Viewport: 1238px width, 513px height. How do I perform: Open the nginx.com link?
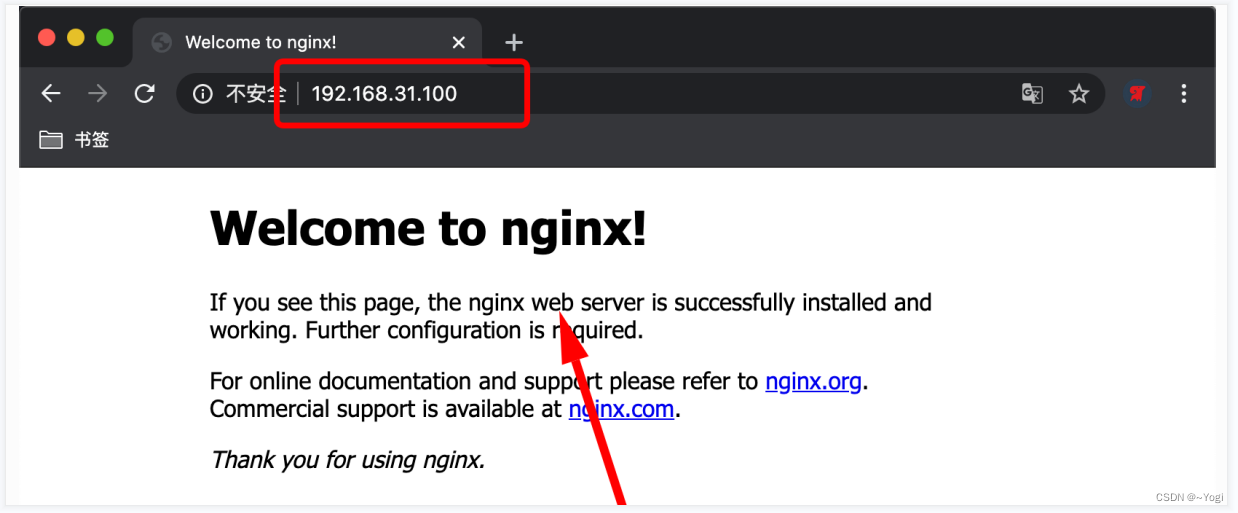[x=621, y=409]
